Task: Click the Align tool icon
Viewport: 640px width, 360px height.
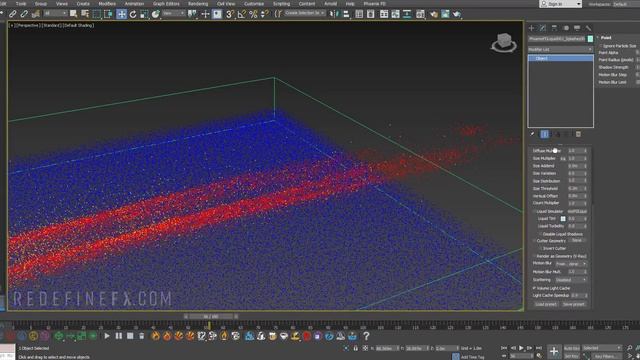Action: tap(346, 14)
